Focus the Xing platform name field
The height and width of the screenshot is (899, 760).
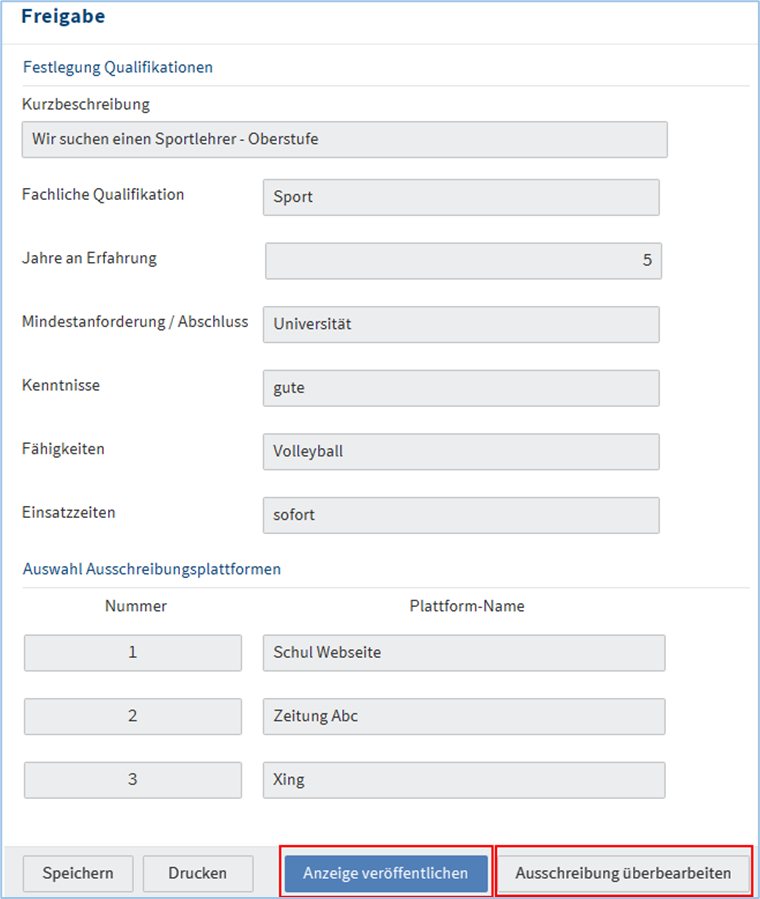tap(463, 780)
